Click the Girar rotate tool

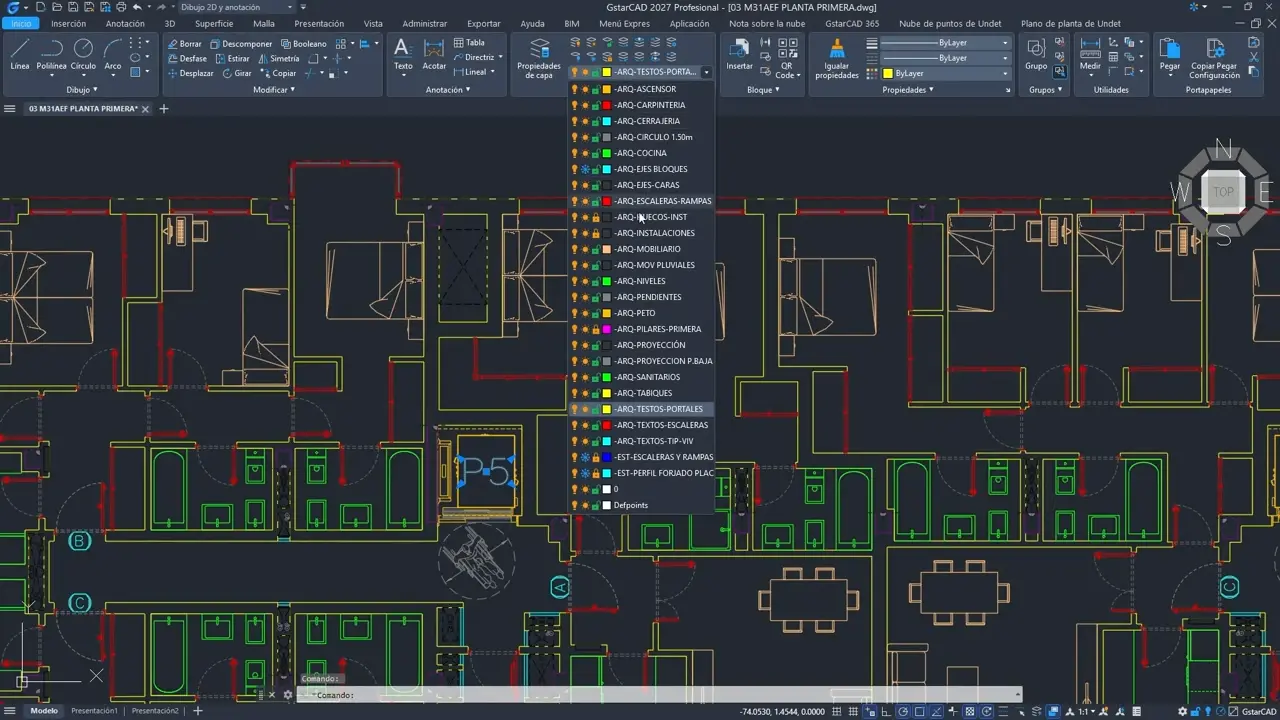point(236,73)
